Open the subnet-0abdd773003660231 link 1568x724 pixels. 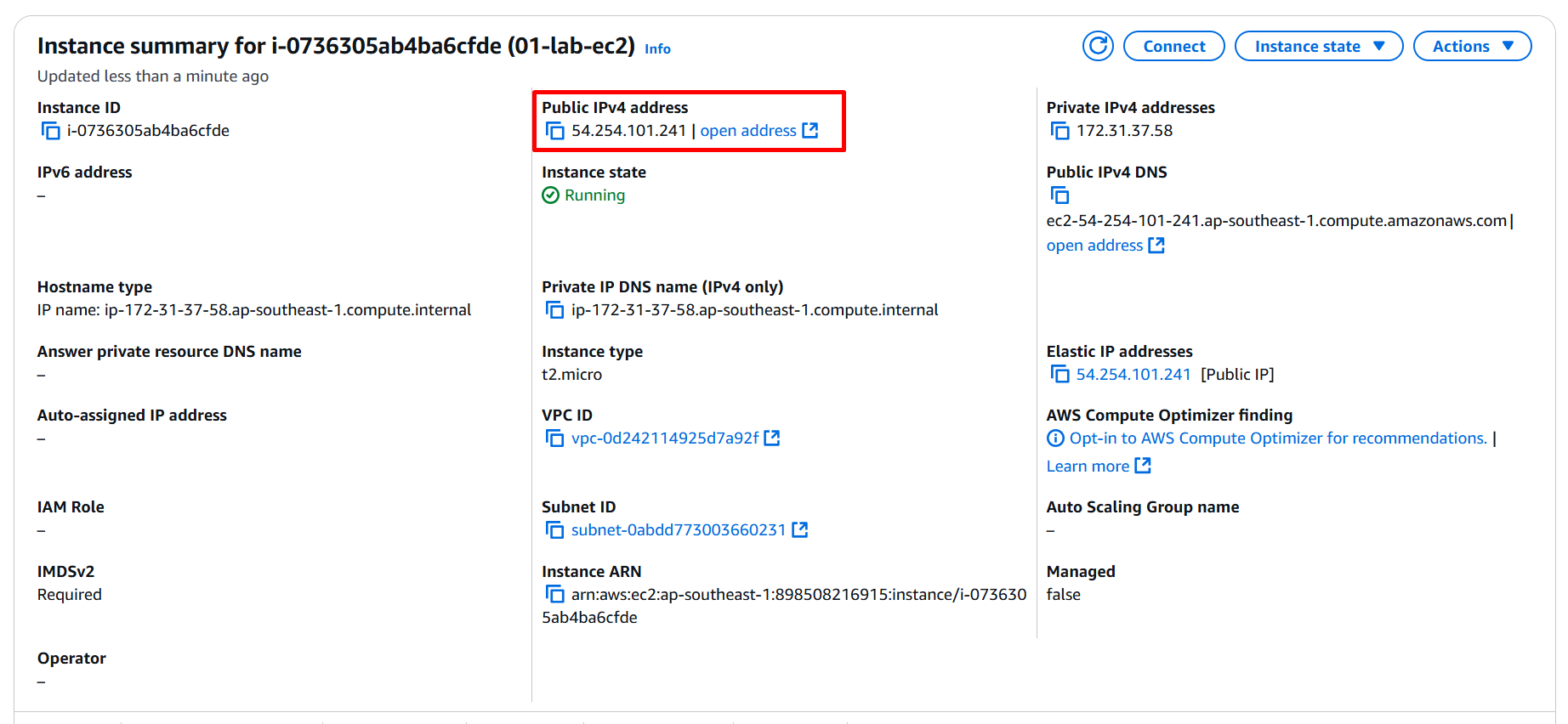tap(689, 530)
